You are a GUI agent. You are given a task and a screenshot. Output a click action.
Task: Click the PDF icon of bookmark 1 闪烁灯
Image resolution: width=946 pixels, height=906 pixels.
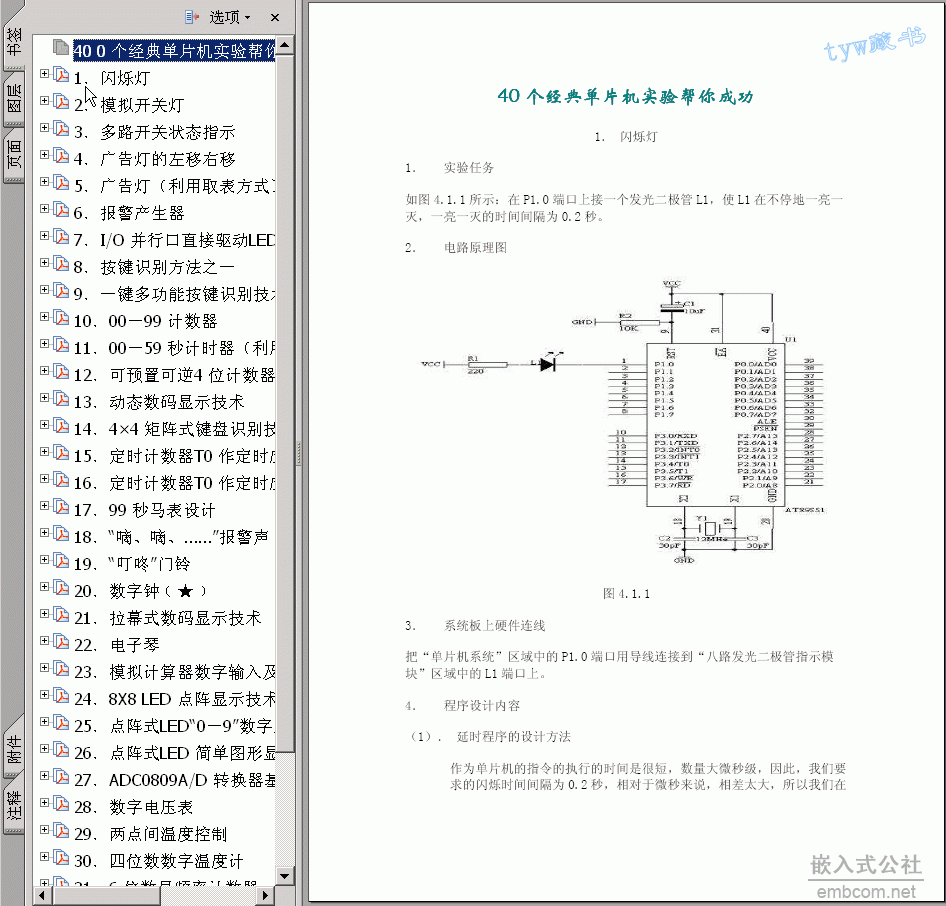tap(60, 76)
